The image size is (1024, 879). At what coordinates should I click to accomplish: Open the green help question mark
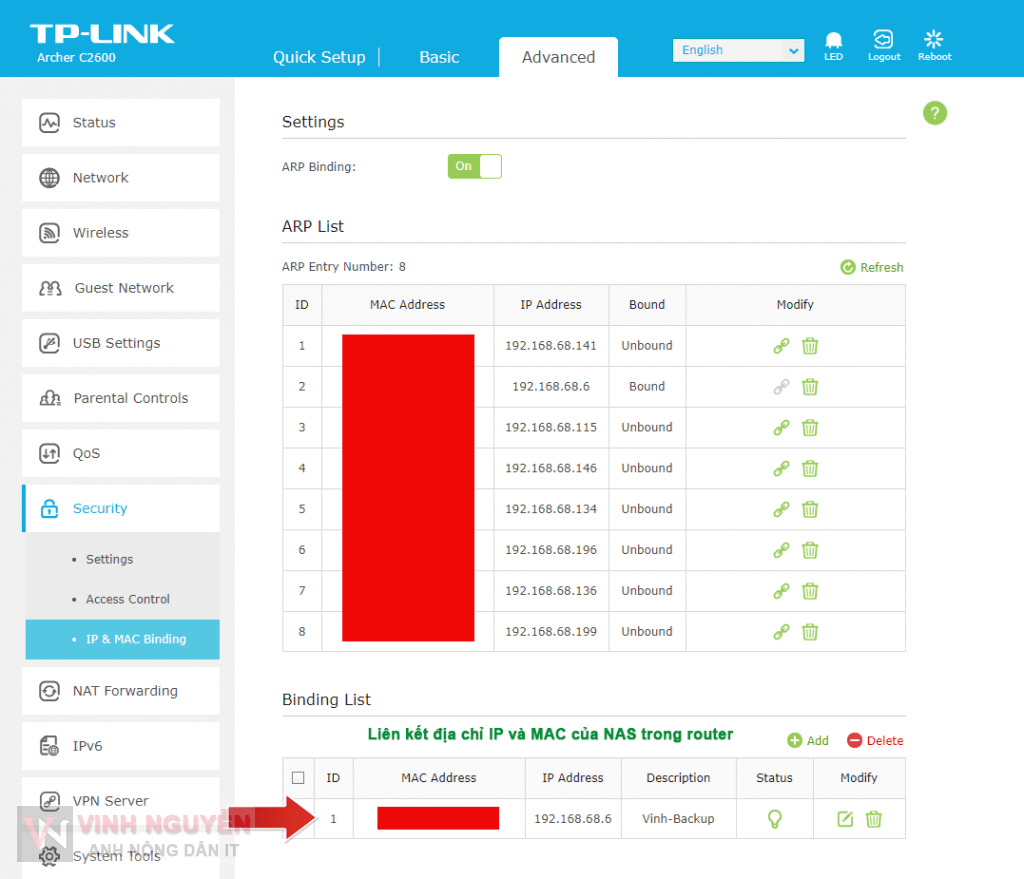(x=934, y=113)
